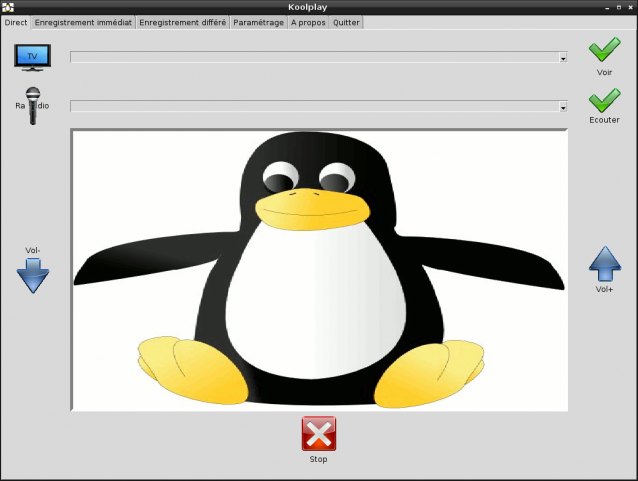Select the TV monitor icon
This screenshot has height=481, width=638.
(33, 58)
